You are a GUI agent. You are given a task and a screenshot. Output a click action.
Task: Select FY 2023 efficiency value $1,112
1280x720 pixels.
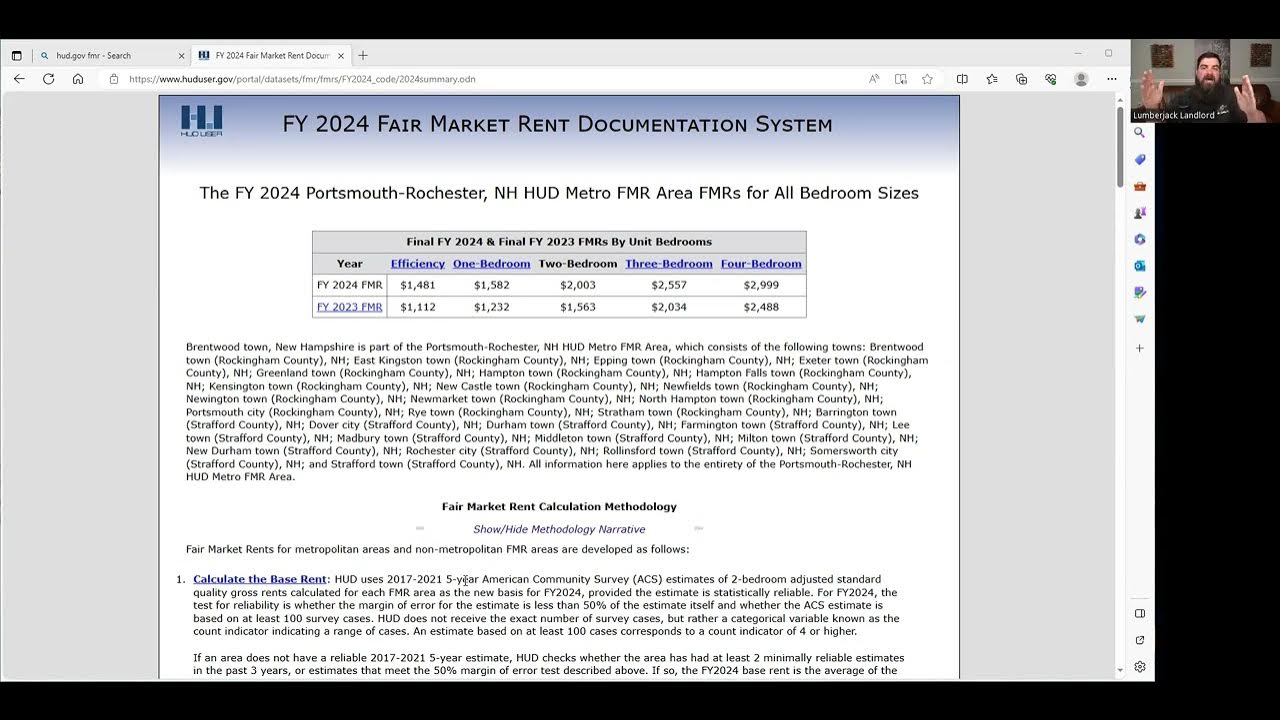pyautogui.click(x=417, y=307)
